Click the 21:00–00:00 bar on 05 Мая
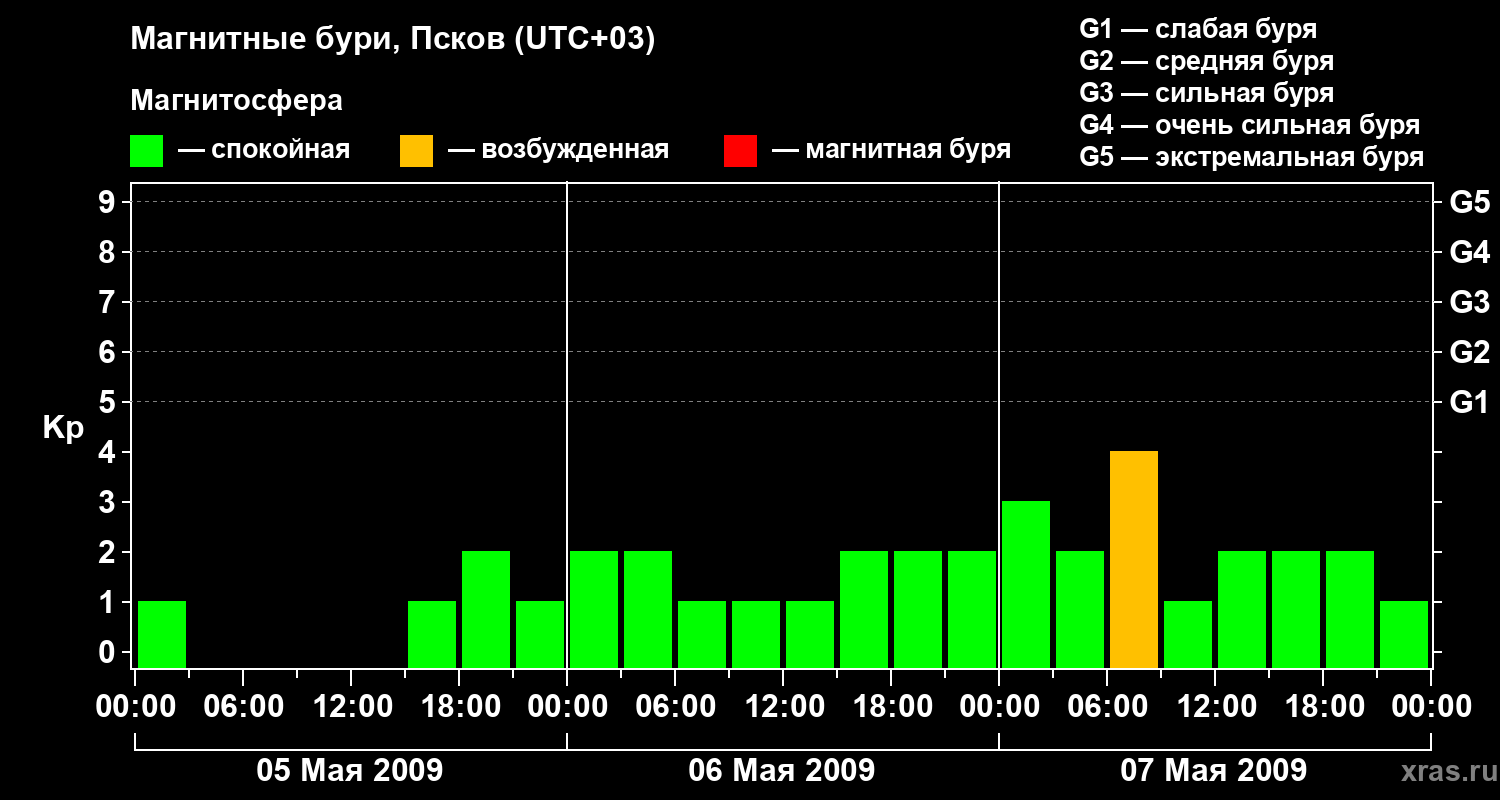This screenshot has height=800, width=1500. 540,634
